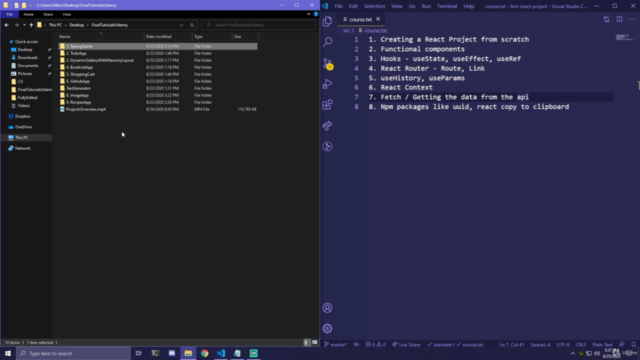The width and height of the screenshot is (640, 360).
Task: Open the Run menu in VS Code
Action: click(x=426, y=6)
